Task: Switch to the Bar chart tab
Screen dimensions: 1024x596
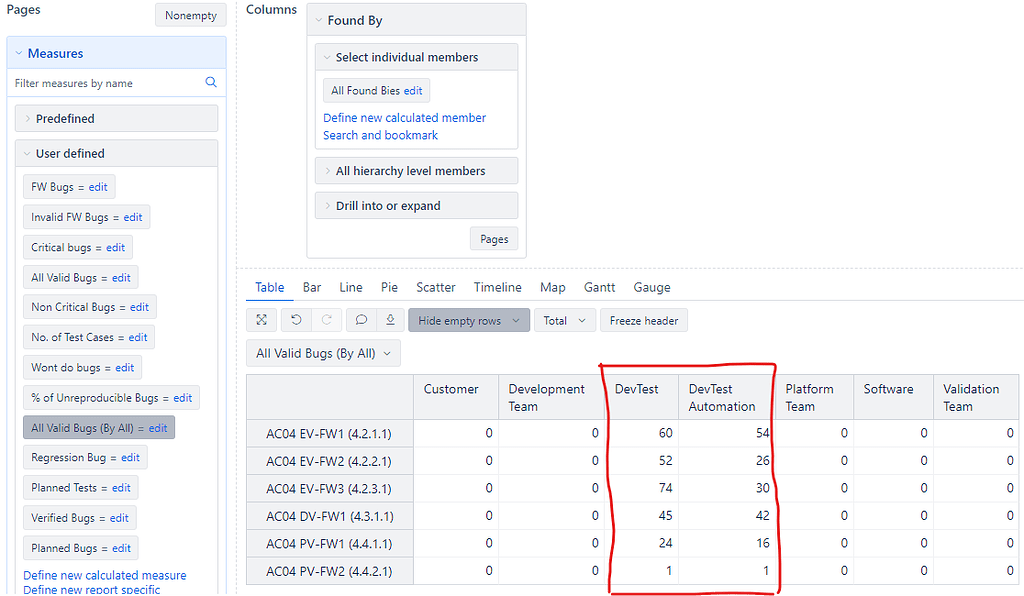Action: [x=311, y=287]
